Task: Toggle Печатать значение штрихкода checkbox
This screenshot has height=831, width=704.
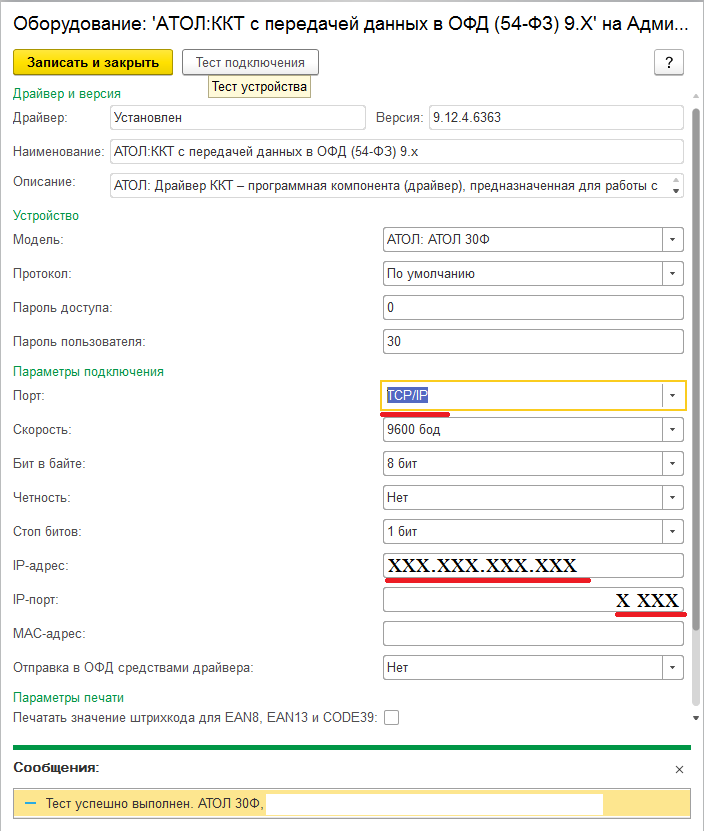Action: click(391, 718)
